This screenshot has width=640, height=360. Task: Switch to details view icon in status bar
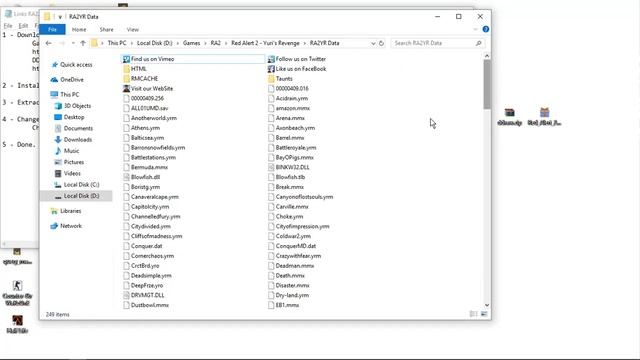(x=473, y=314)
